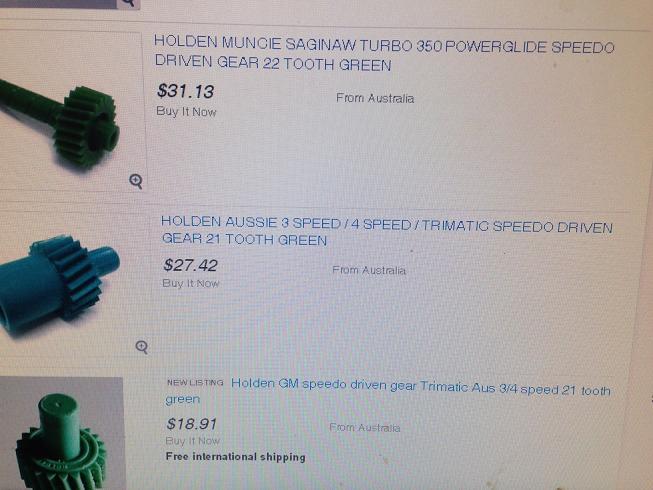Click the light green gear thumbnail

click(x=62, y=433)
